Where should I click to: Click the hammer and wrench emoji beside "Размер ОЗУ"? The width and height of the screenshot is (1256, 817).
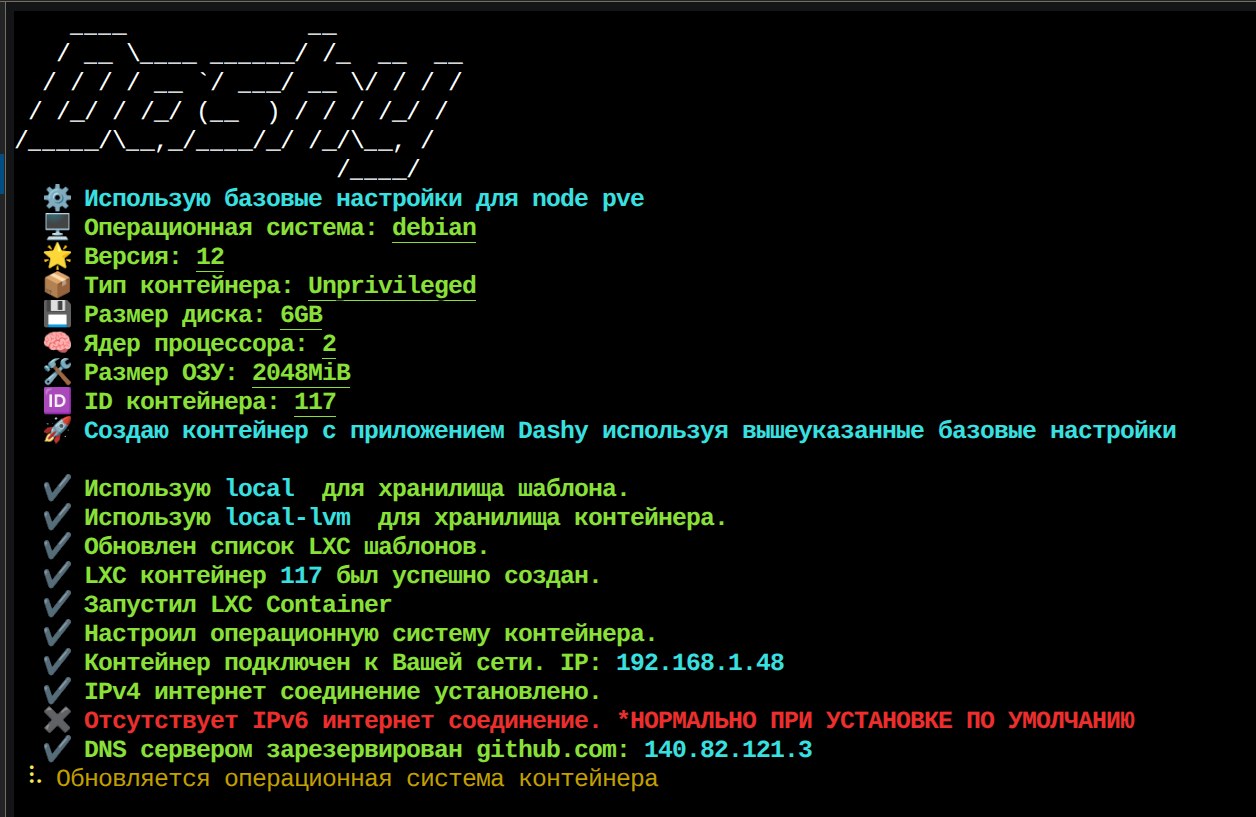tap(57, 372)
